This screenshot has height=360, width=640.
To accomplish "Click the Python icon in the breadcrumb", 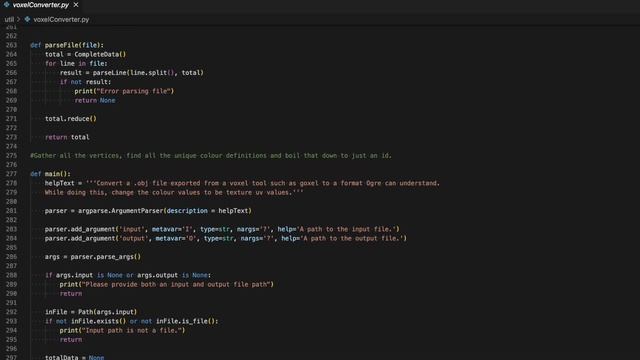I will (27, 19).
